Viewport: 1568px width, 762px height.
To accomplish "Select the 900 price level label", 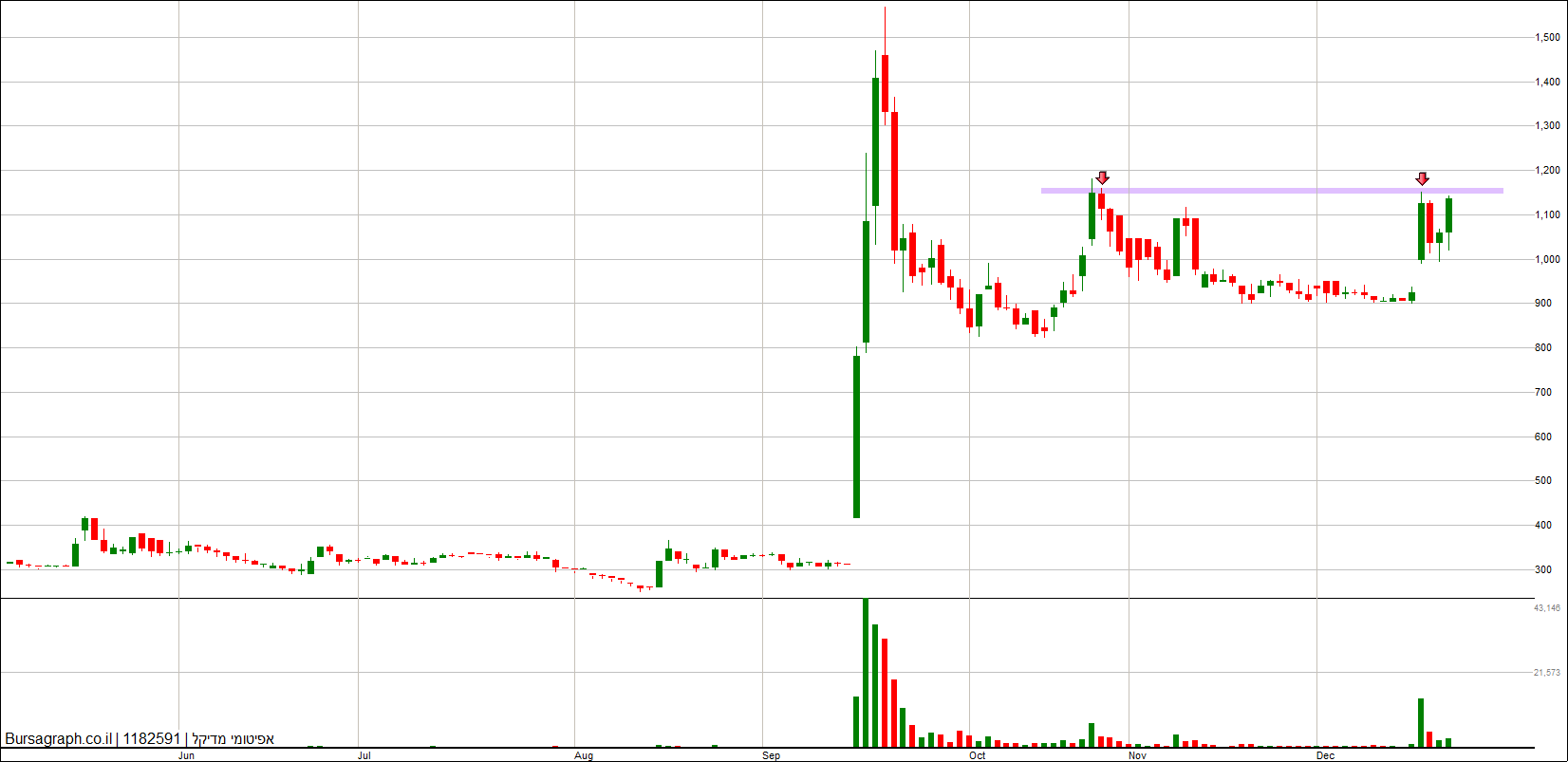I will point(1543,304).
